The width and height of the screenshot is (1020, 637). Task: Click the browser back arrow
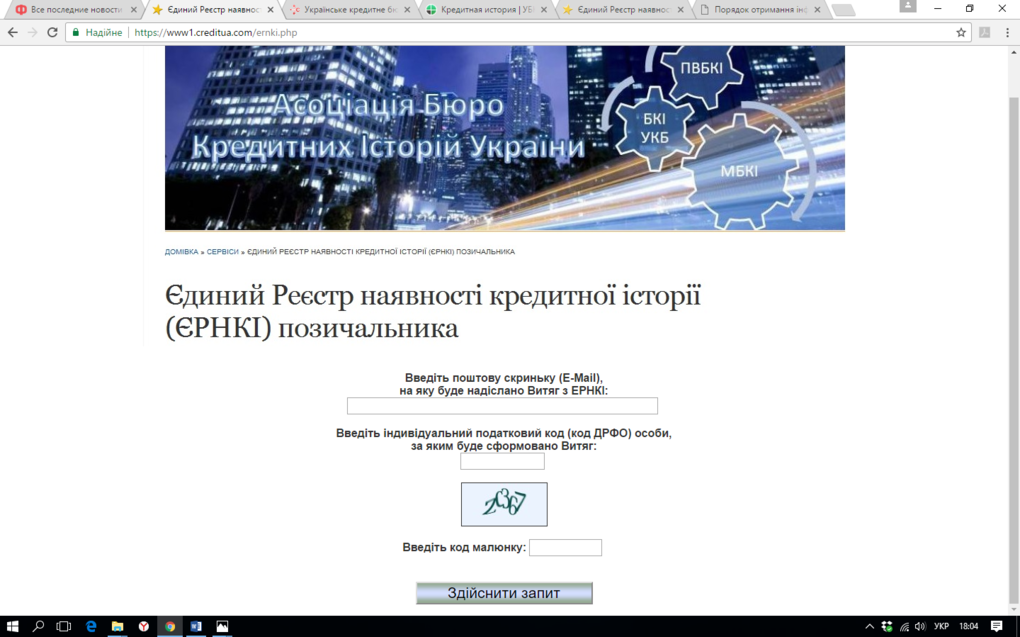click(x=13, y=32)
